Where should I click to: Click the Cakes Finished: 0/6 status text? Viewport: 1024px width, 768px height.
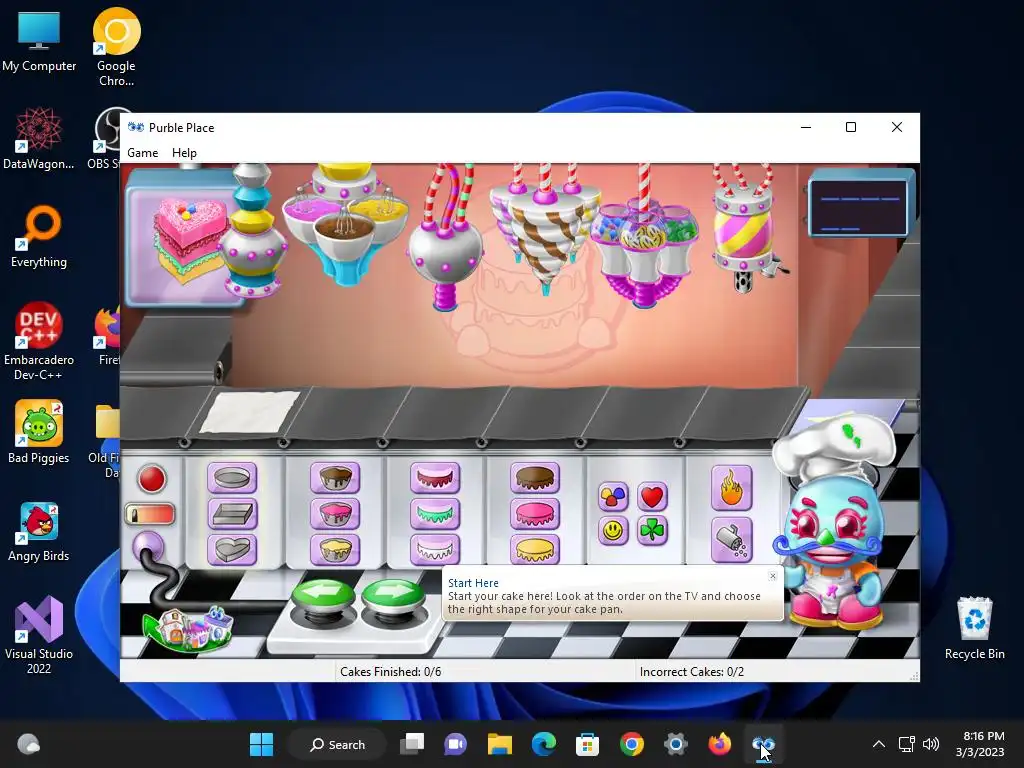391,671
